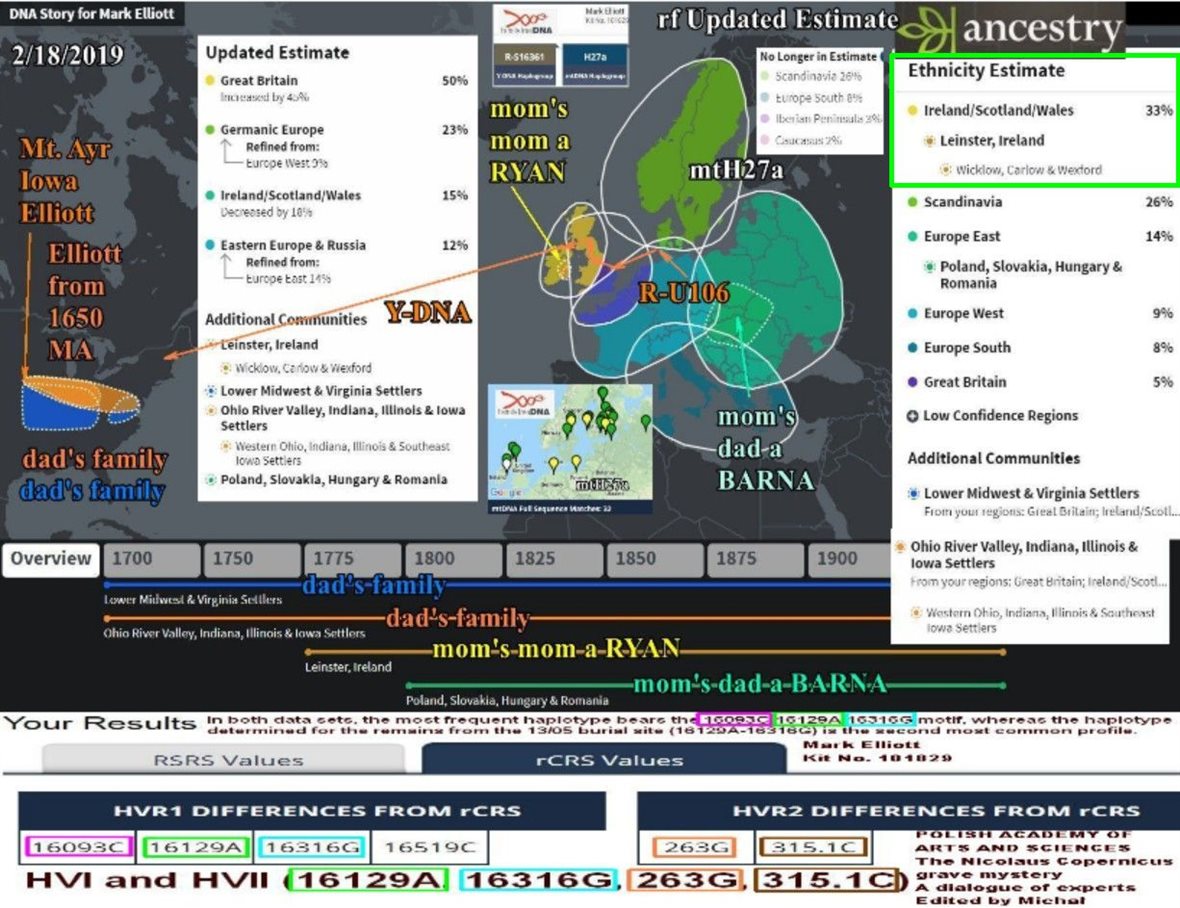Click the plus icon beside Low Confidence Regions
Image resolution: width=1180 pixels, height=908 pixels.
tap(913, 416)
